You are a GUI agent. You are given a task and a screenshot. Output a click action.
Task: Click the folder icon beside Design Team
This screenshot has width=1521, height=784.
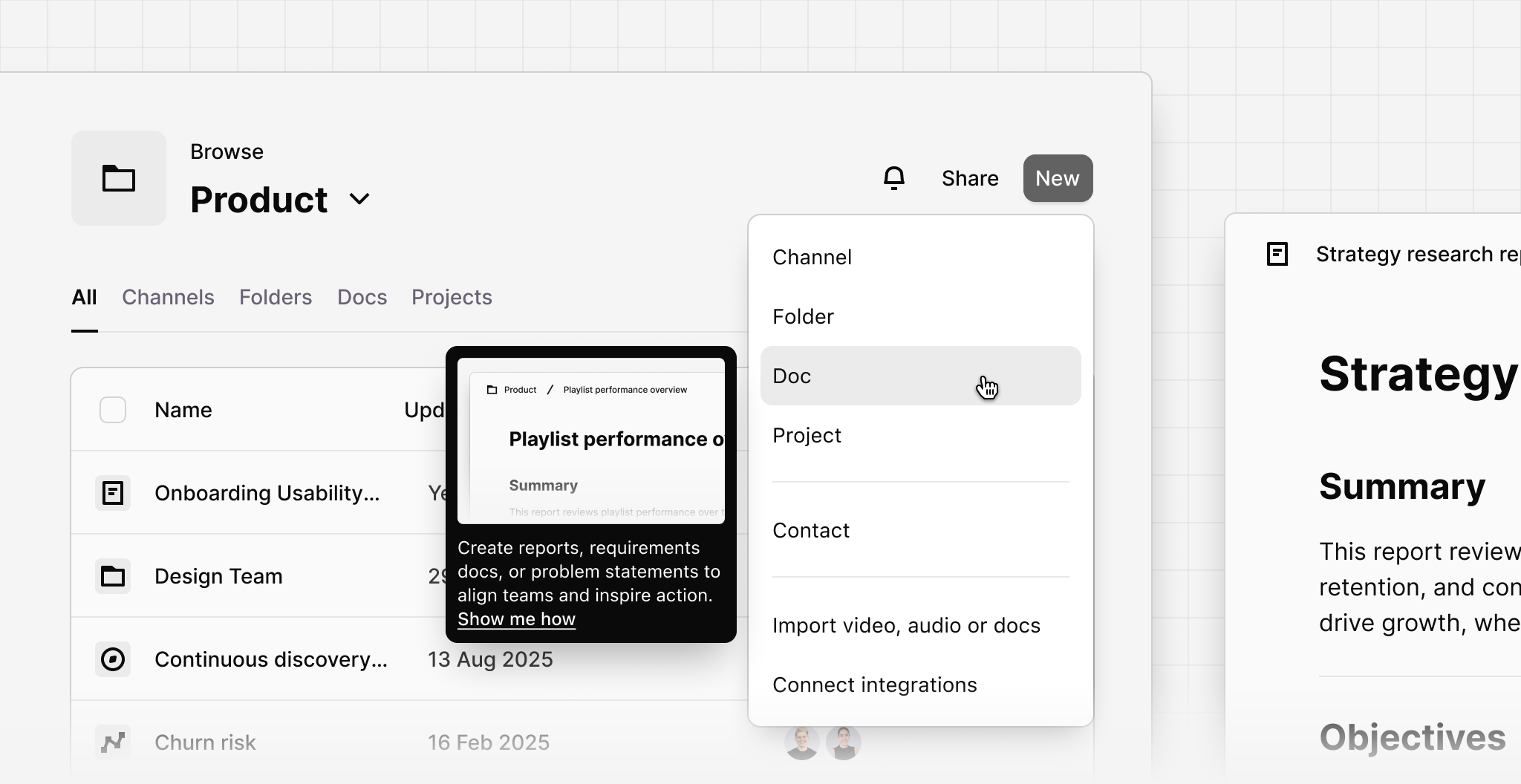[113, 576]
